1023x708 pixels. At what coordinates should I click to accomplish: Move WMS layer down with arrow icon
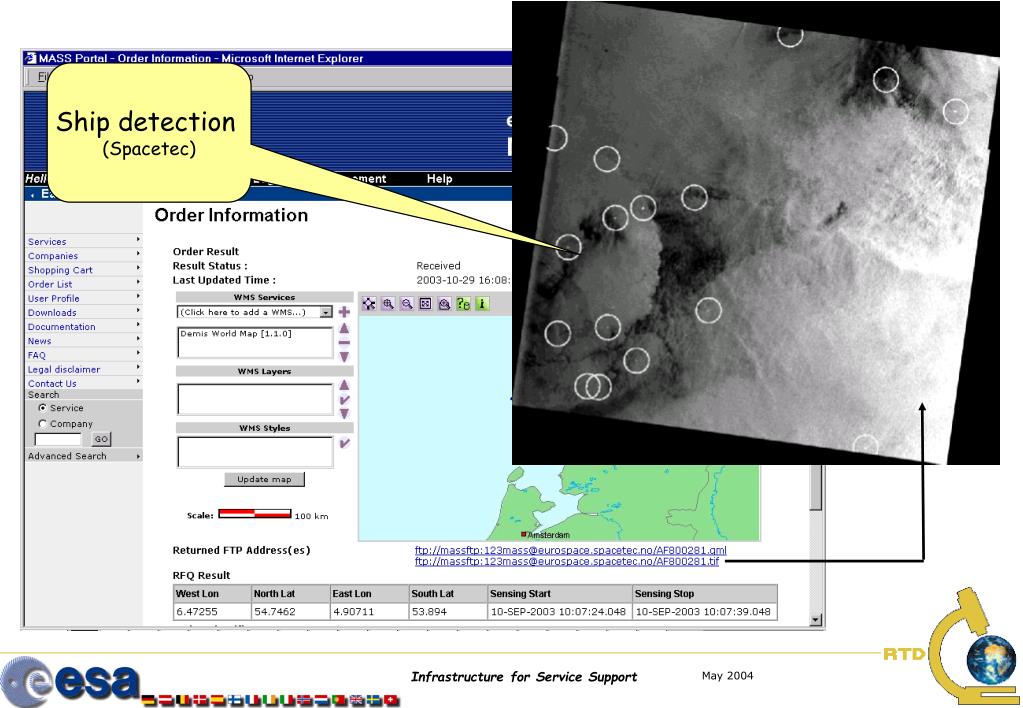(x=344, y=414)
